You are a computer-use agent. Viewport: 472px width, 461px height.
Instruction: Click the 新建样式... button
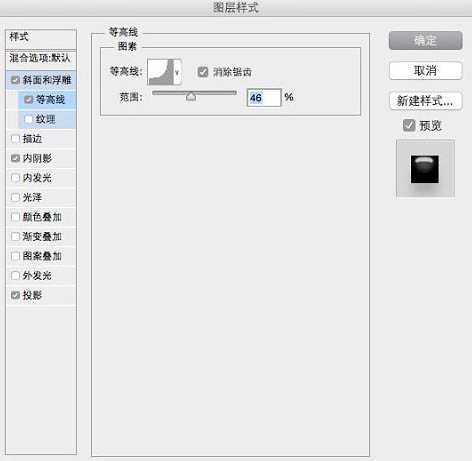pyautogui.click(x=426, y=101)
